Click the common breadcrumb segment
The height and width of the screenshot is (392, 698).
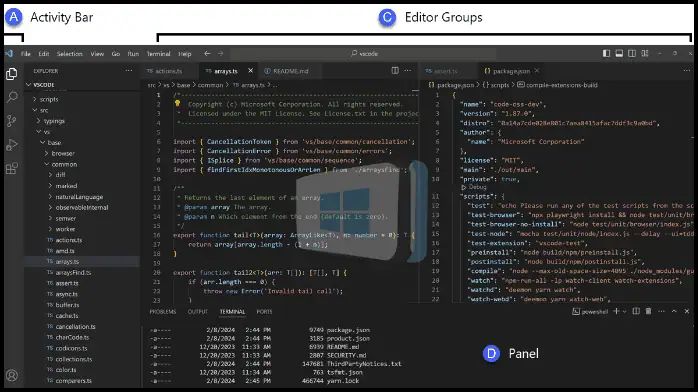pyautogui.click(x=211, y=85)
